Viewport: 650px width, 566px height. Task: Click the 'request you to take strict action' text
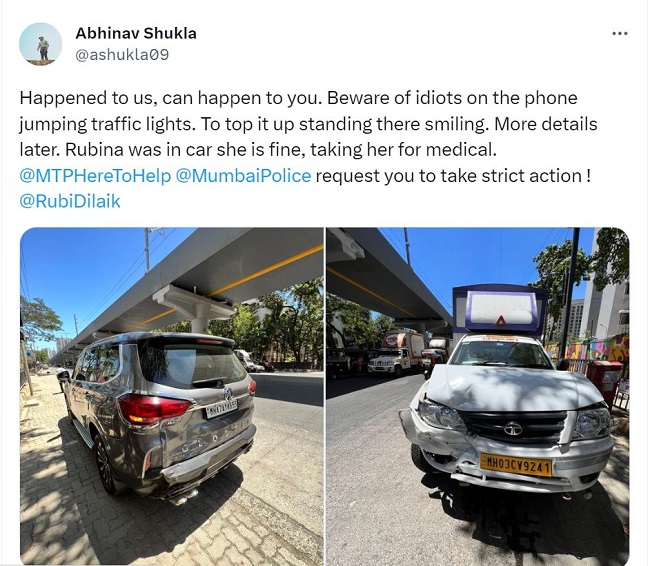tap(453, 176)
